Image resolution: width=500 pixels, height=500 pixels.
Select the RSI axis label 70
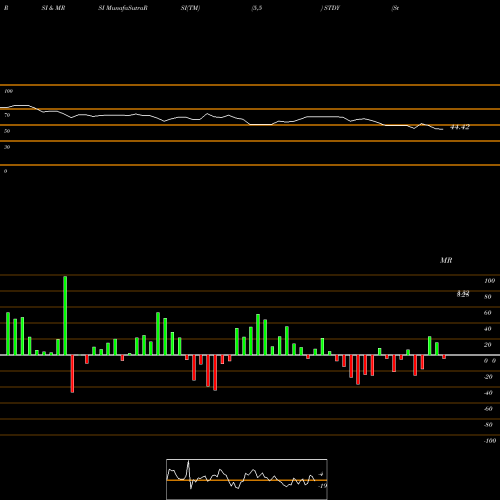tap(7, 115)
